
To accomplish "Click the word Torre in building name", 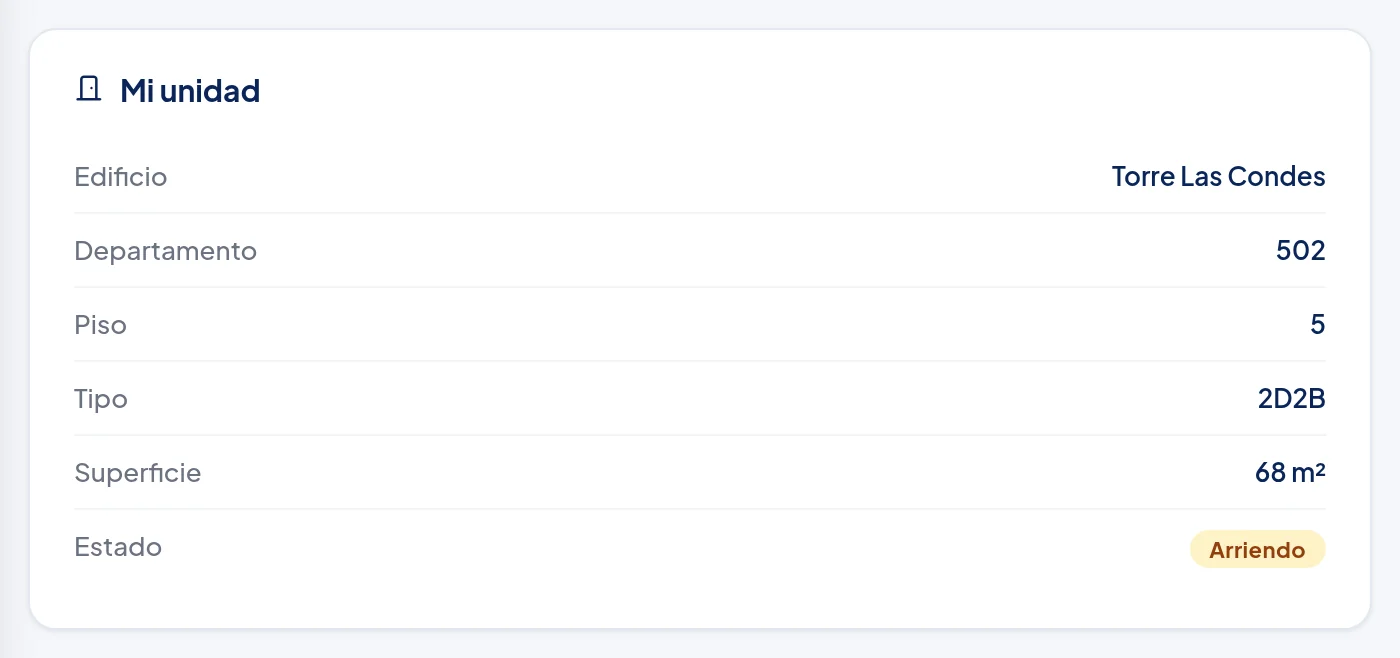I will 1142,177.
